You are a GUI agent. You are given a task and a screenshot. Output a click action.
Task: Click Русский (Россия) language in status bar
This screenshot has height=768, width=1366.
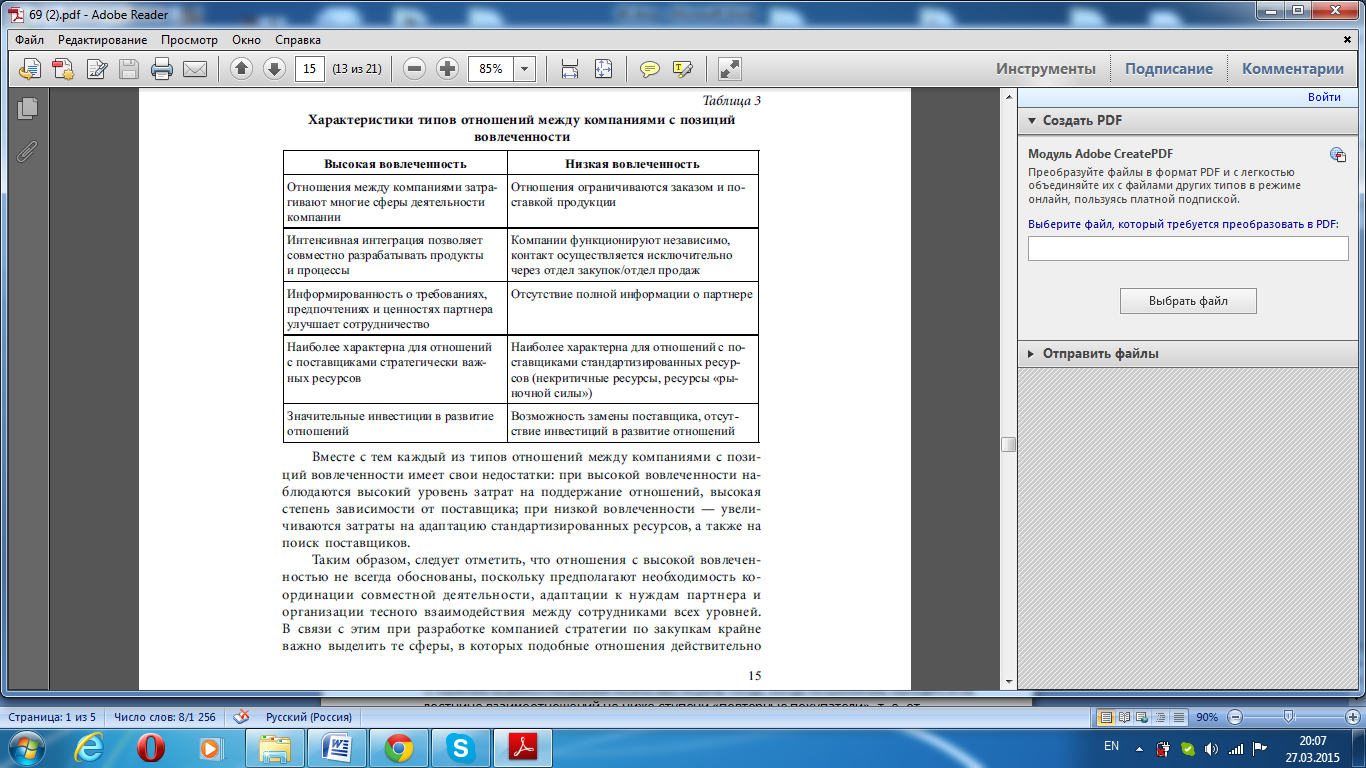[x=308, y=717]
